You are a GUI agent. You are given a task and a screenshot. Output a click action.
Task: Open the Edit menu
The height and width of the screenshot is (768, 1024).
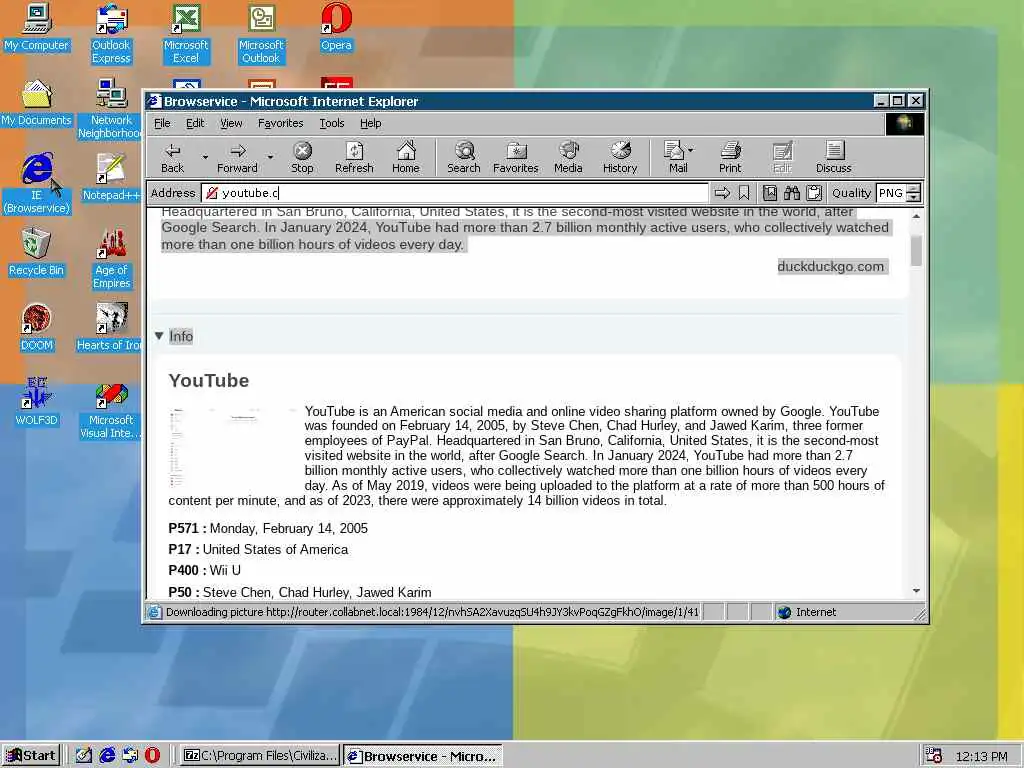click(195, 123)
